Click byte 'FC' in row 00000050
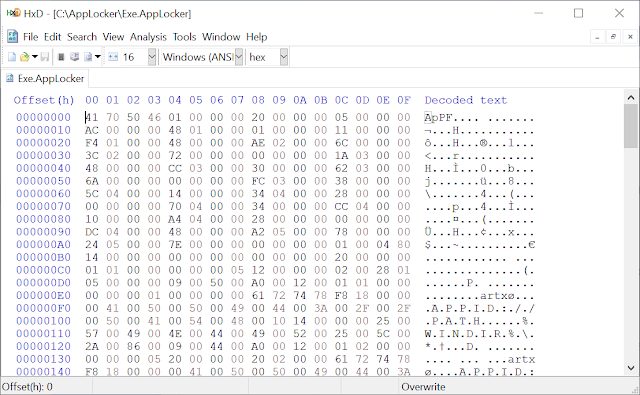Viewport: 640px width, 395px height. pyautogui.click(x=258, y=181)
